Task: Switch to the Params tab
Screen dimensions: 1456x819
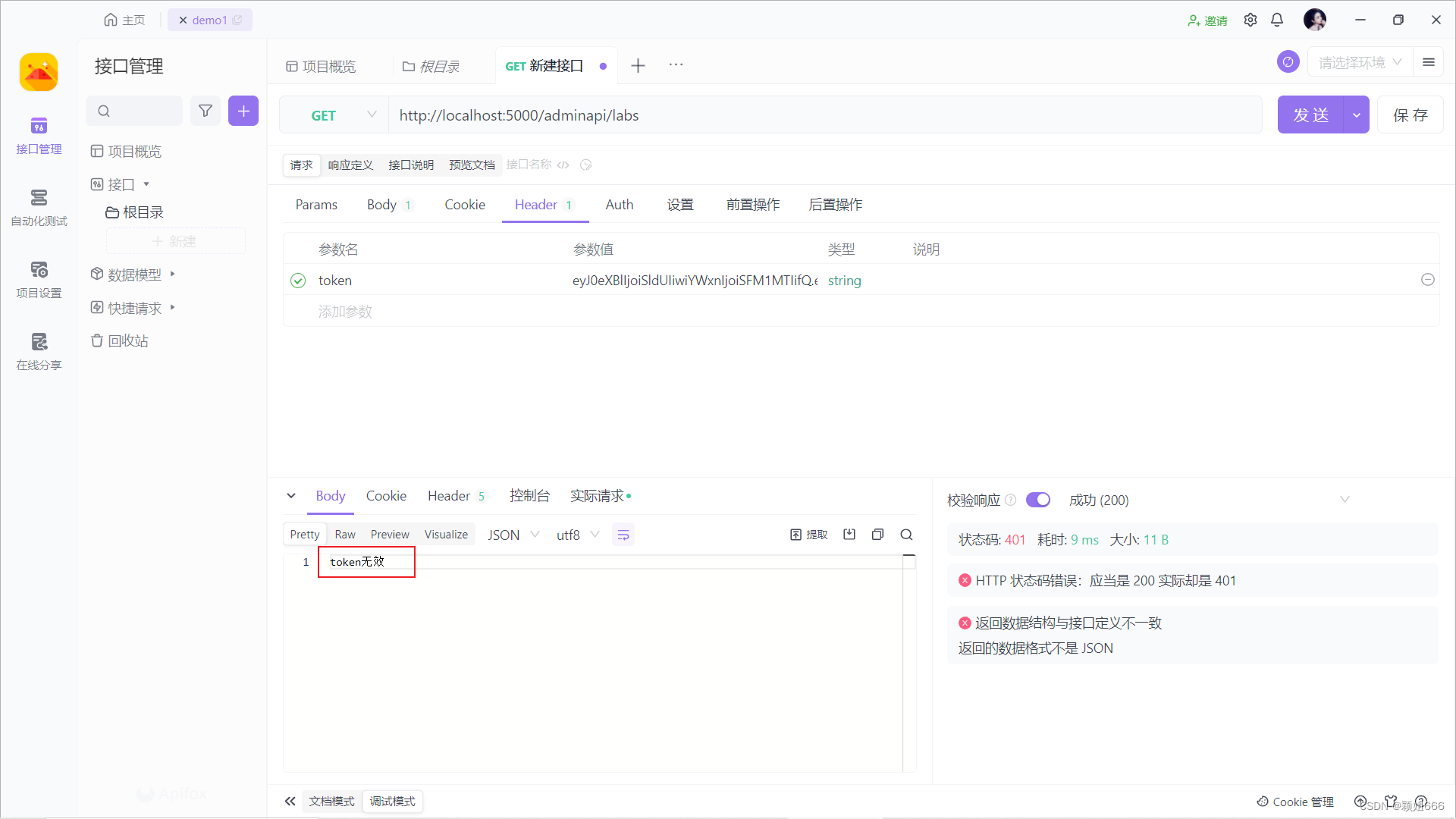Action: click(x=316, y=205)
